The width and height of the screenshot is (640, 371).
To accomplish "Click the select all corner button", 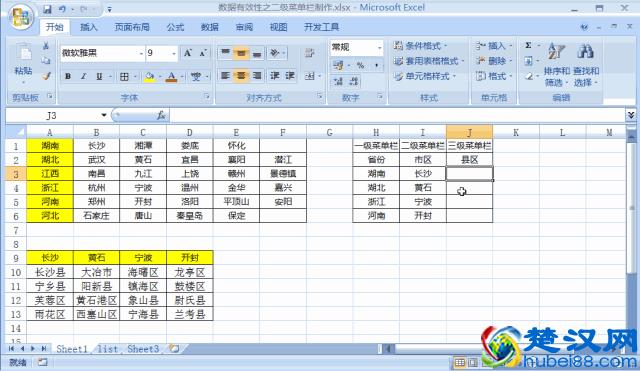I will pyautogui.click(x=16, y=132).
